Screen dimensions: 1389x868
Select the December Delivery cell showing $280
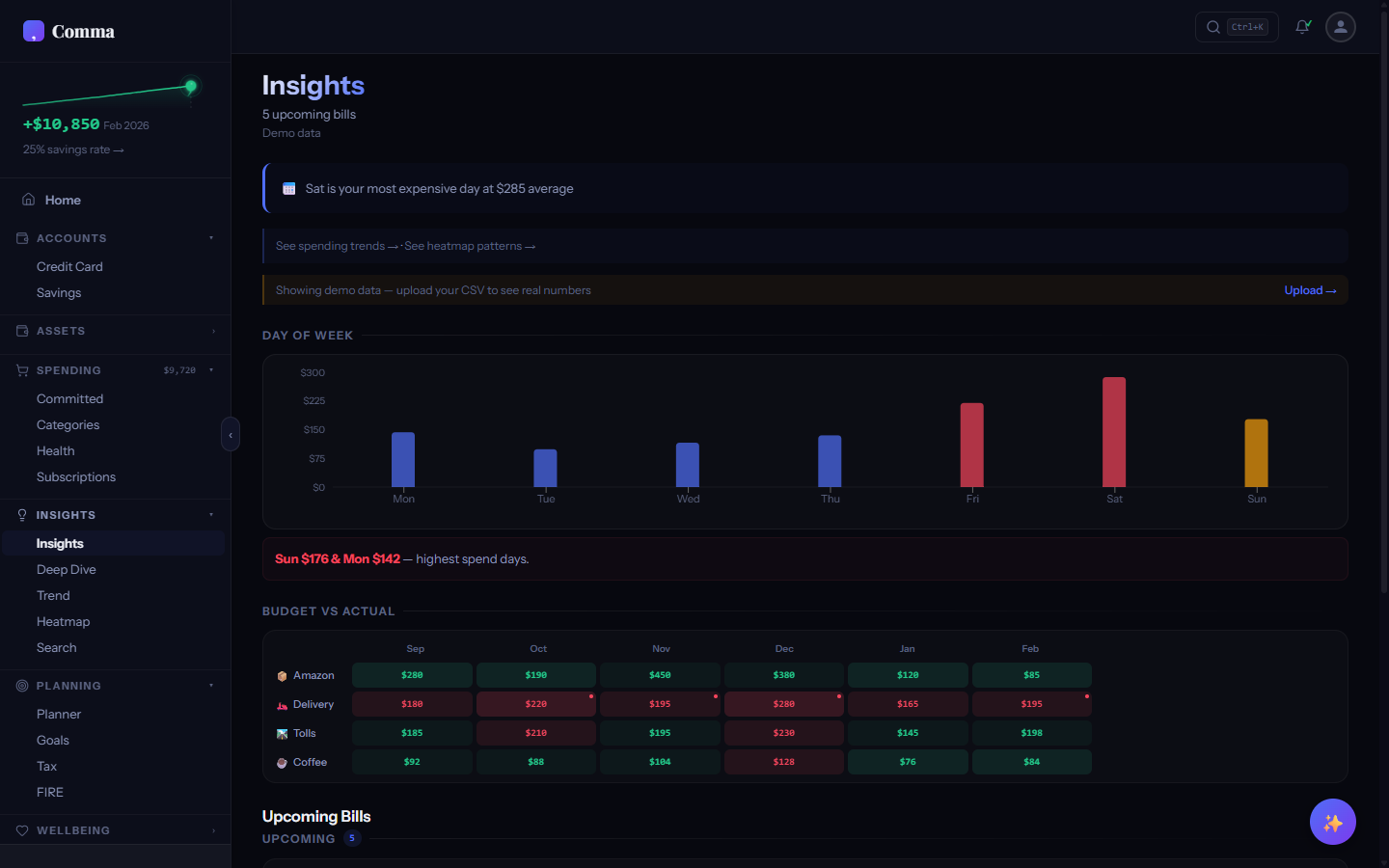pyautogui.click(x=783, y=703)
